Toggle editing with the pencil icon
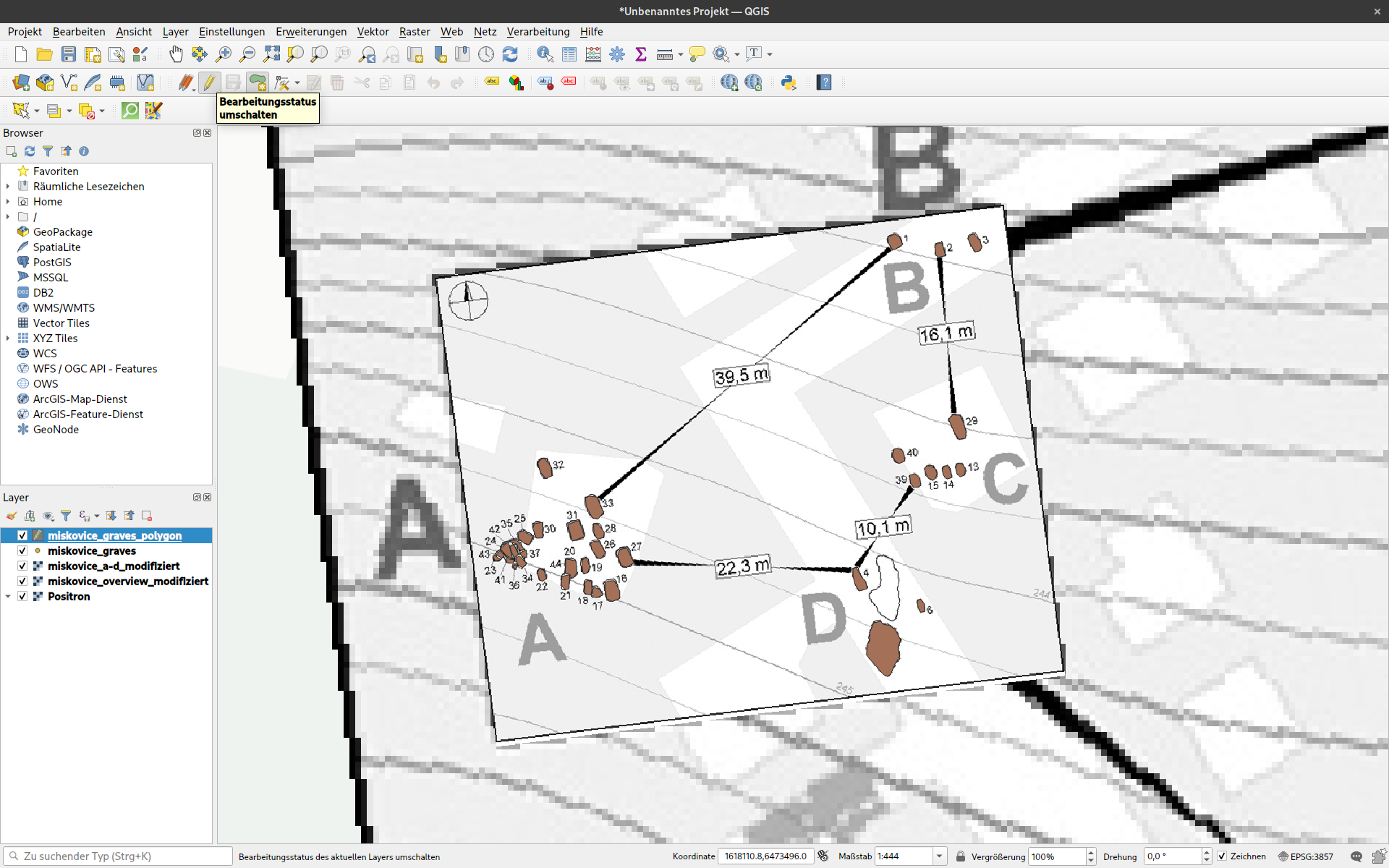 coord(209,82)
